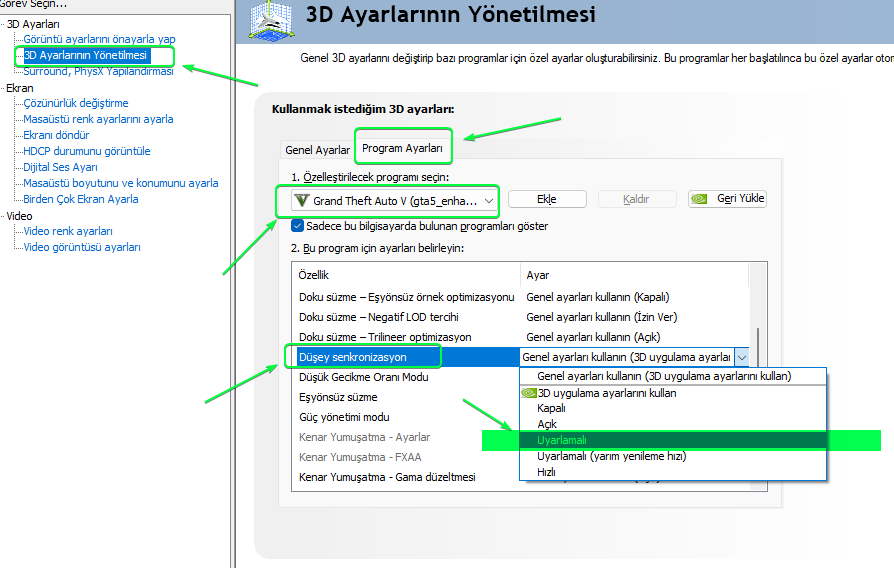This screenshot has width=894, height=568.
Task: Open Masaüstü renk ayarlarını ayarla
Action: [98, 119]
